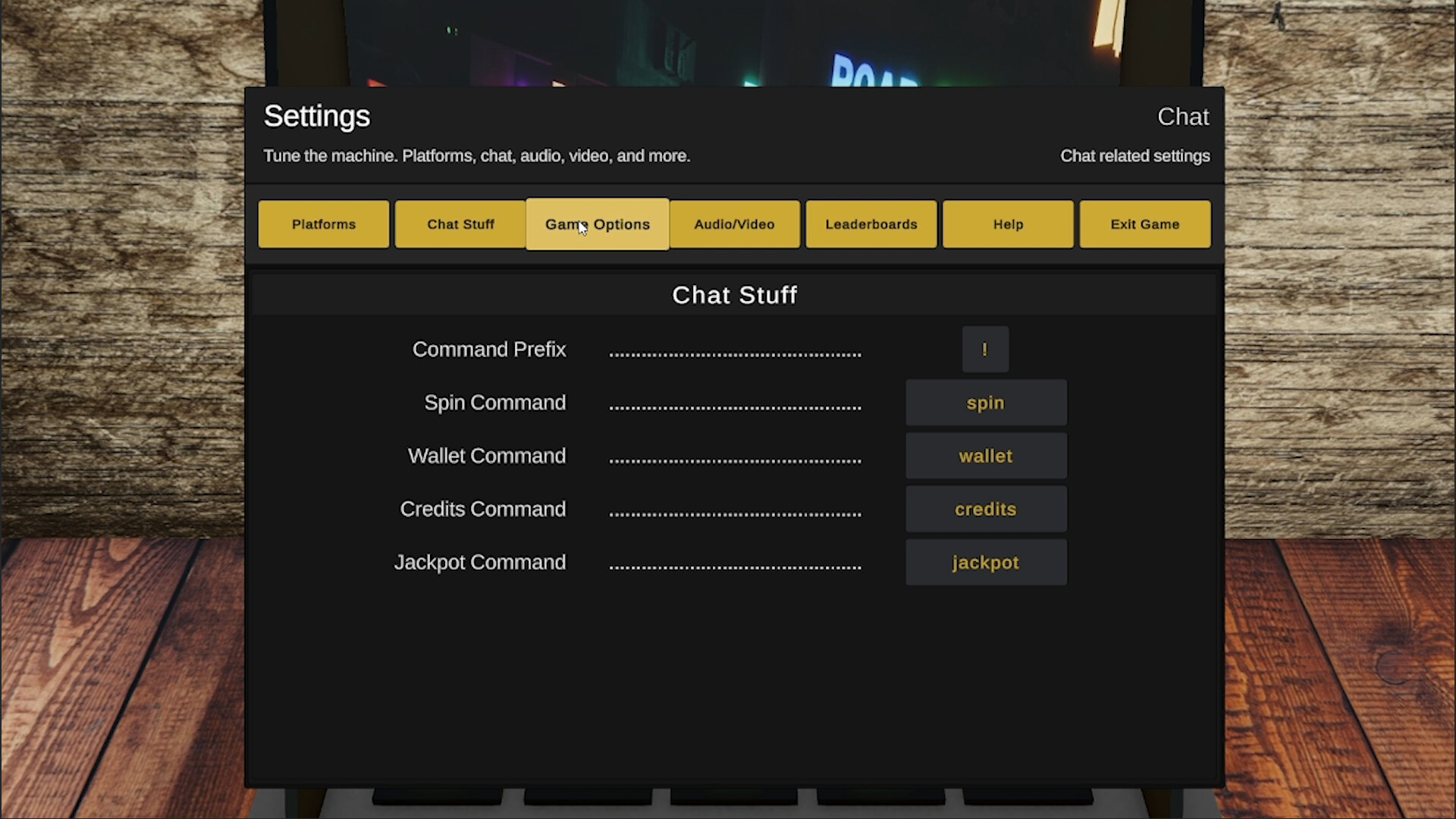The height and width of the screenshot is (819, 1456).
Task: Click the Command Prefix label
Action: click(x=489, y=350)
